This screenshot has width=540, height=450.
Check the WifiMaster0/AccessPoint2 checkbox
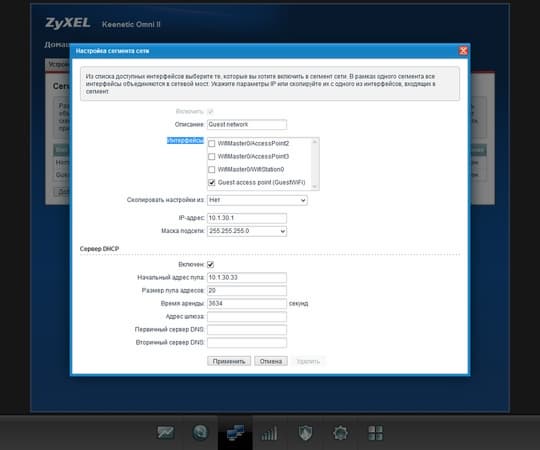coord(212,144)
